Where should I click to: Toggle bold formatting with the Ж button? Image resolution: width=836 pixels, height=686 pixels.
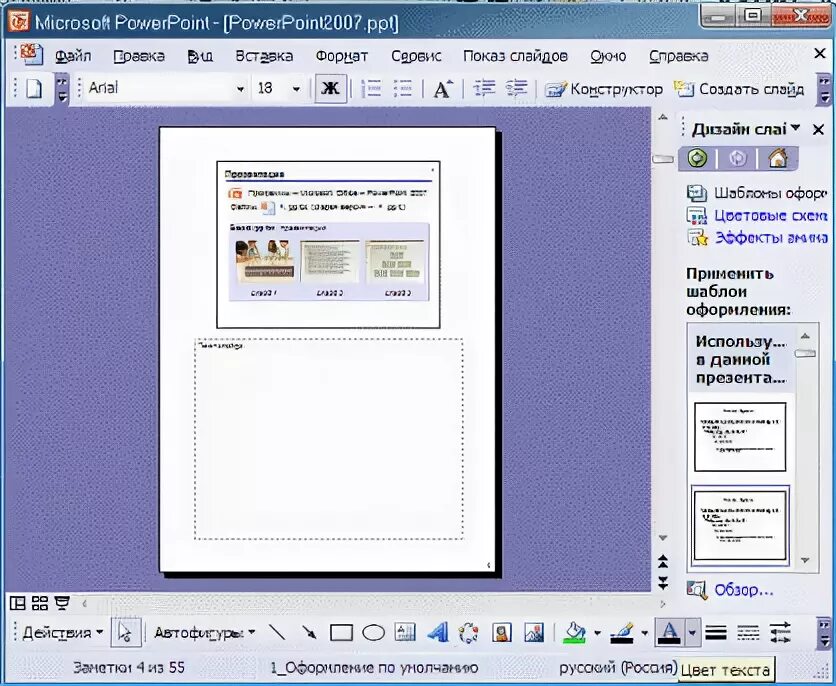(328, 88)
